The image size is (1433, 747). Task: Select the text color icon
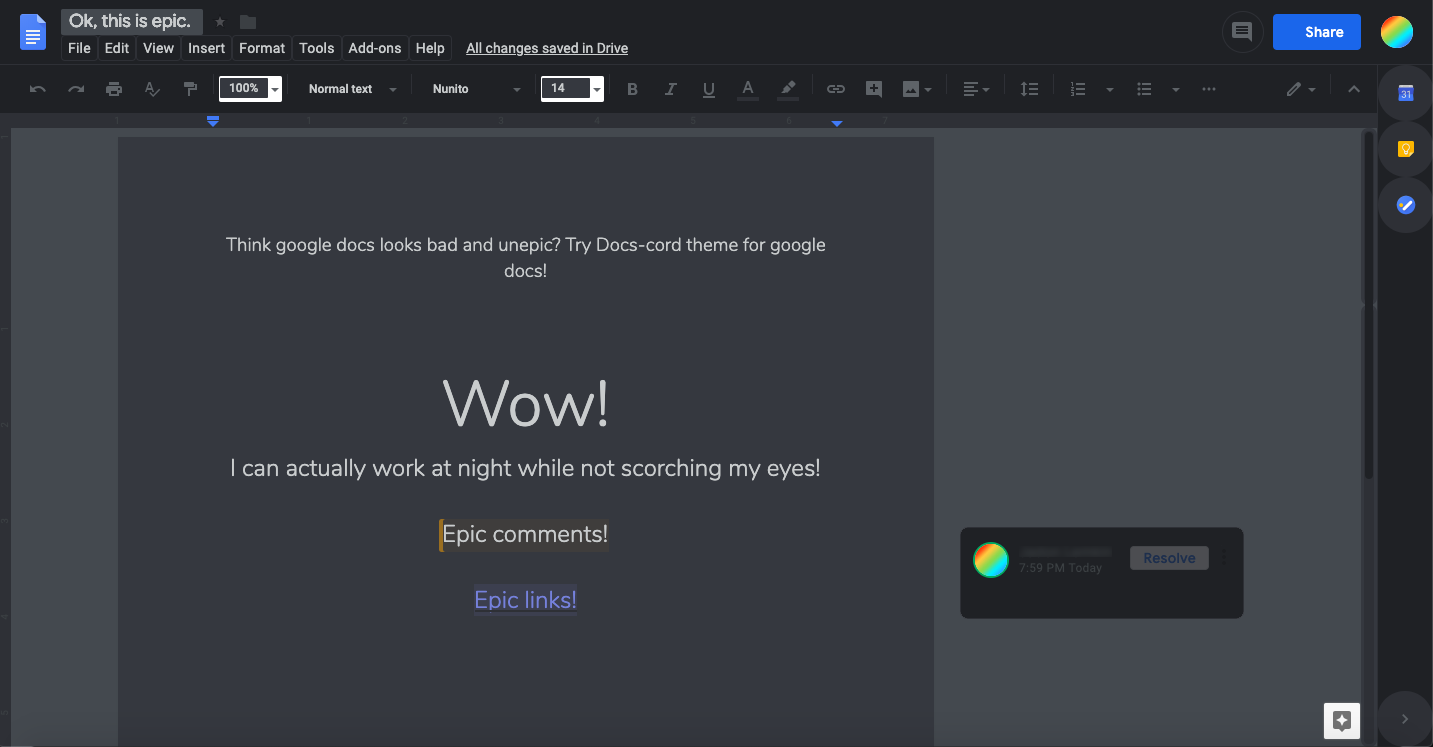point(747,89)
